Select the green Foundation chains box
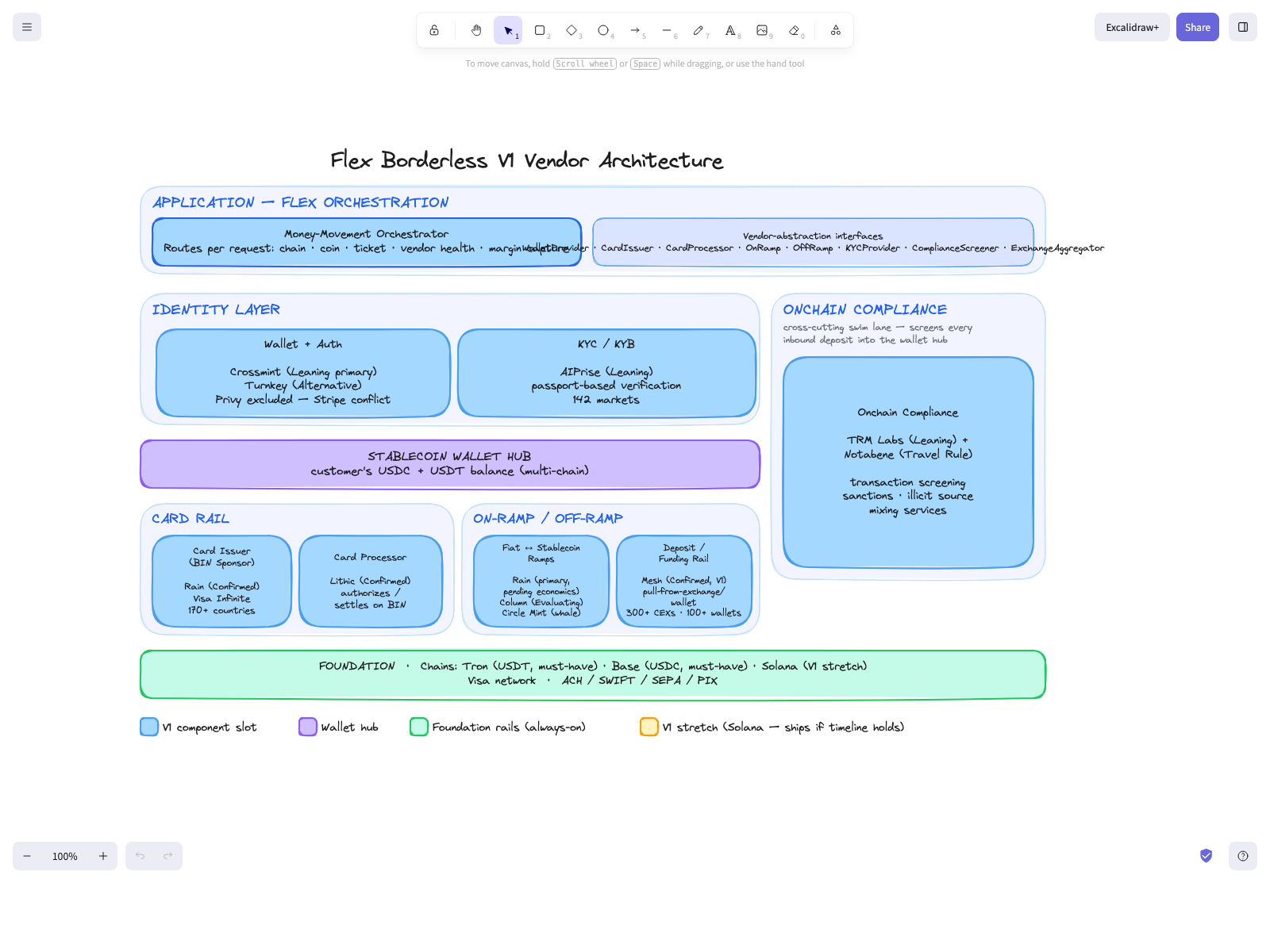Image resolution: width=1270 pixels, height=952 pixels. point(593,674)
